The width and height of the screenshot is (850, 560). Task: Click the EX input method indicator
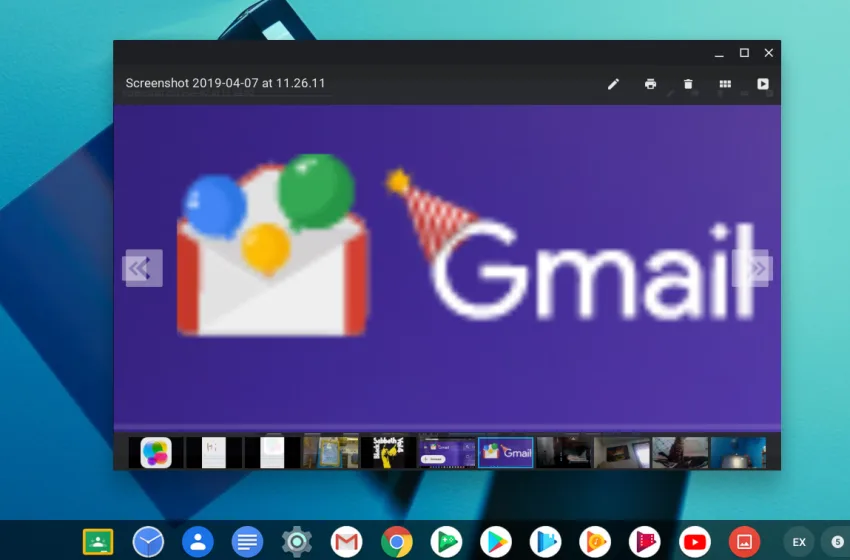point(799,542)
